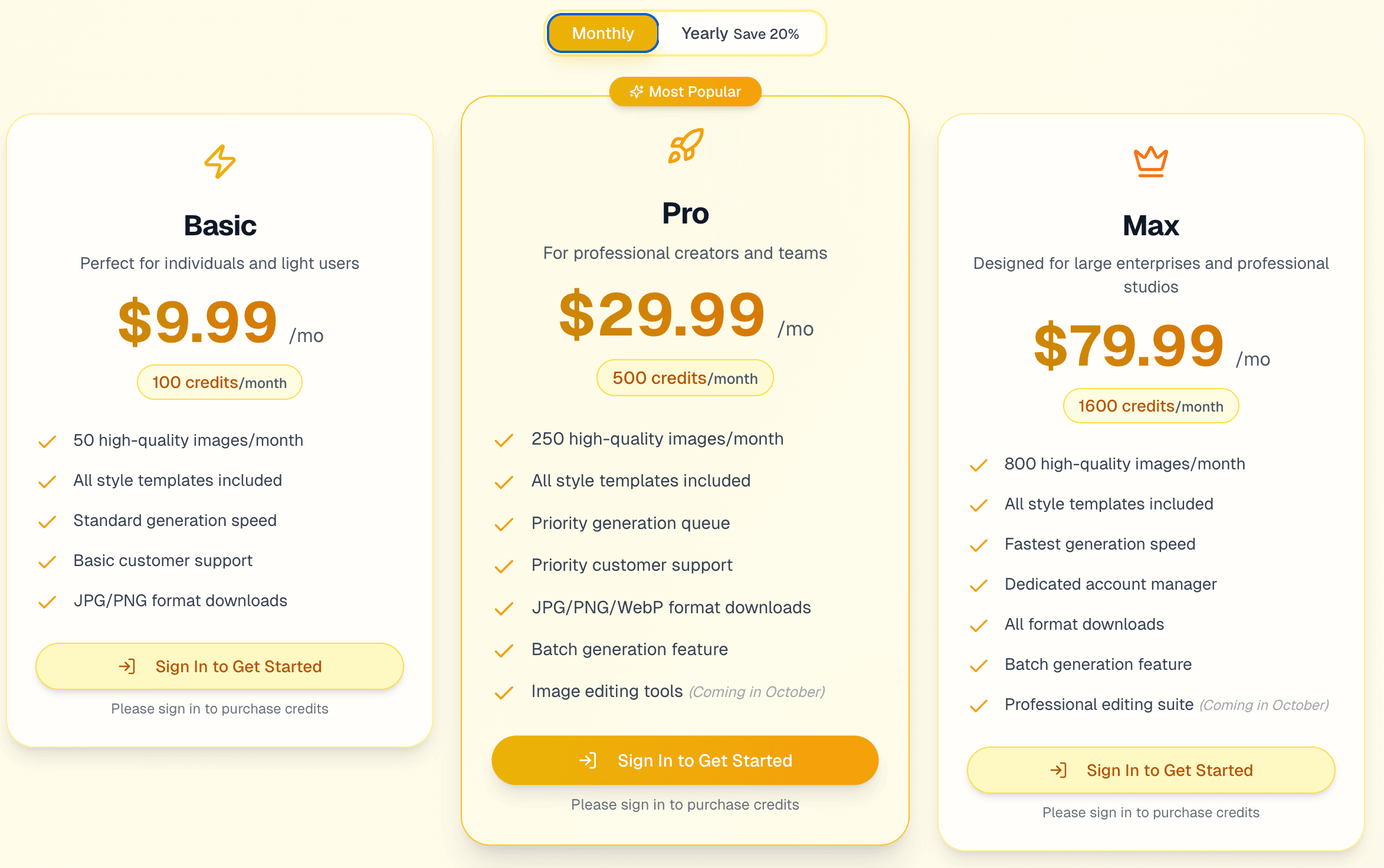This screenshot has width=1384, height=868.
Task: Click the 500 credits/month pill
Action: pos(685,378)
